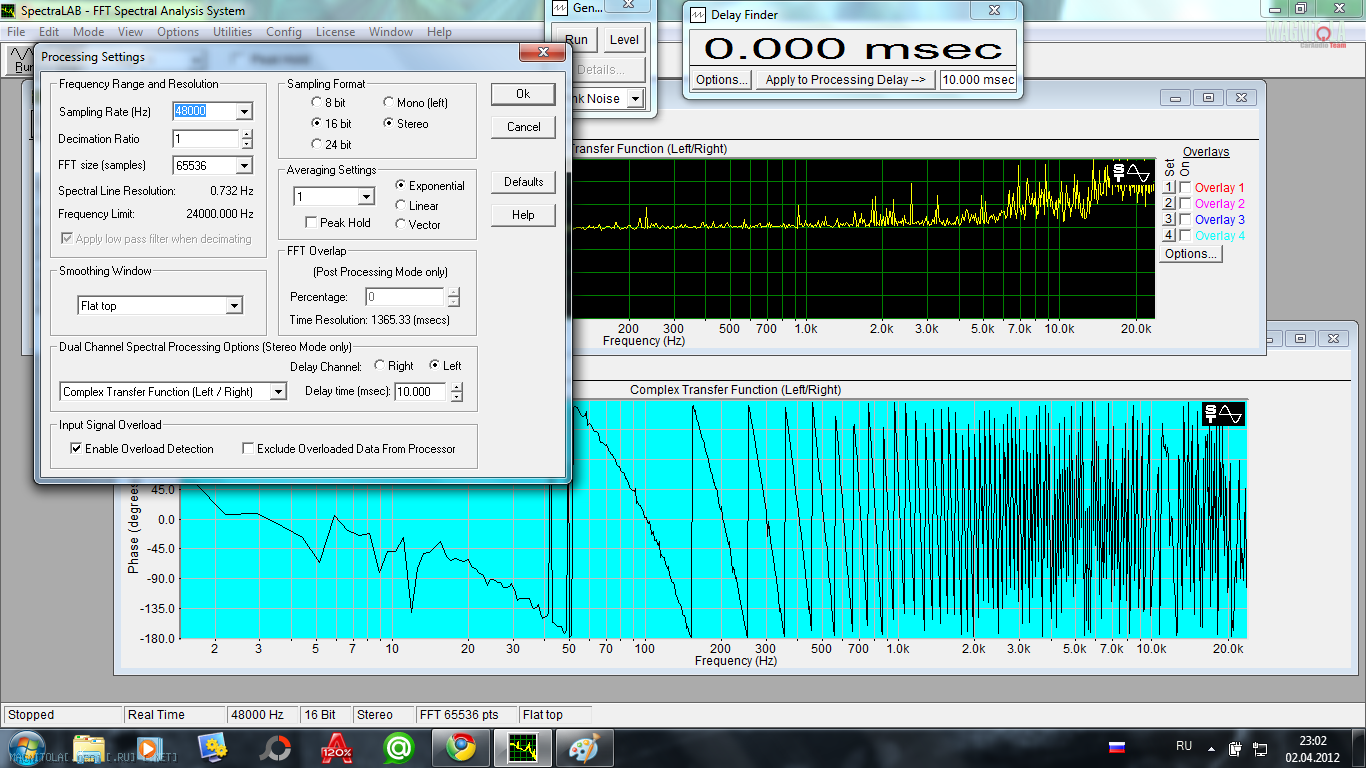Image resolution: width=1366 pixels, height=768 pixels.
Task: Open the Mode menu
Action: pyautogui.click(x=88, y=32)
